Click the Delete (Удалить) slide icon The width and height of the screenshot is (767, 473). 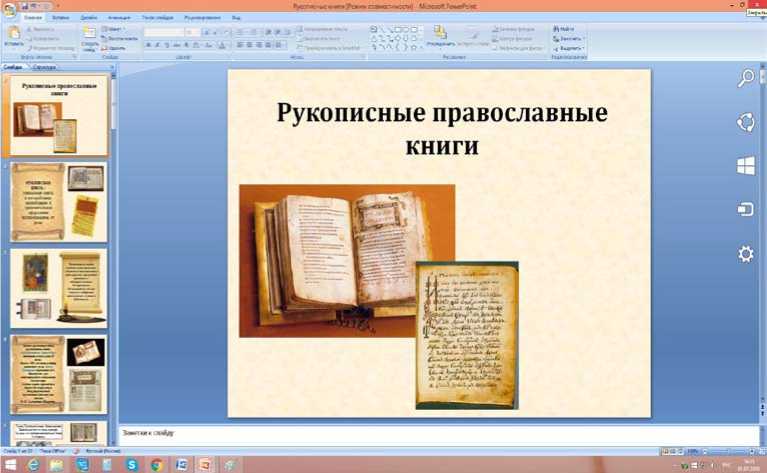[105, 48]
